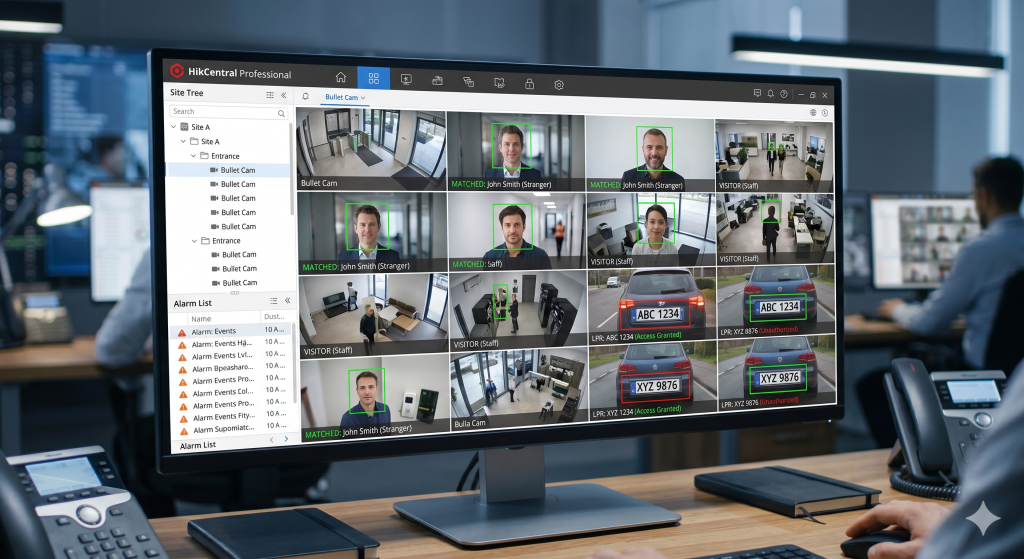Open the message icon in title bar
This screenshot has height=559, width=1024.
click(x=757, y=93)
